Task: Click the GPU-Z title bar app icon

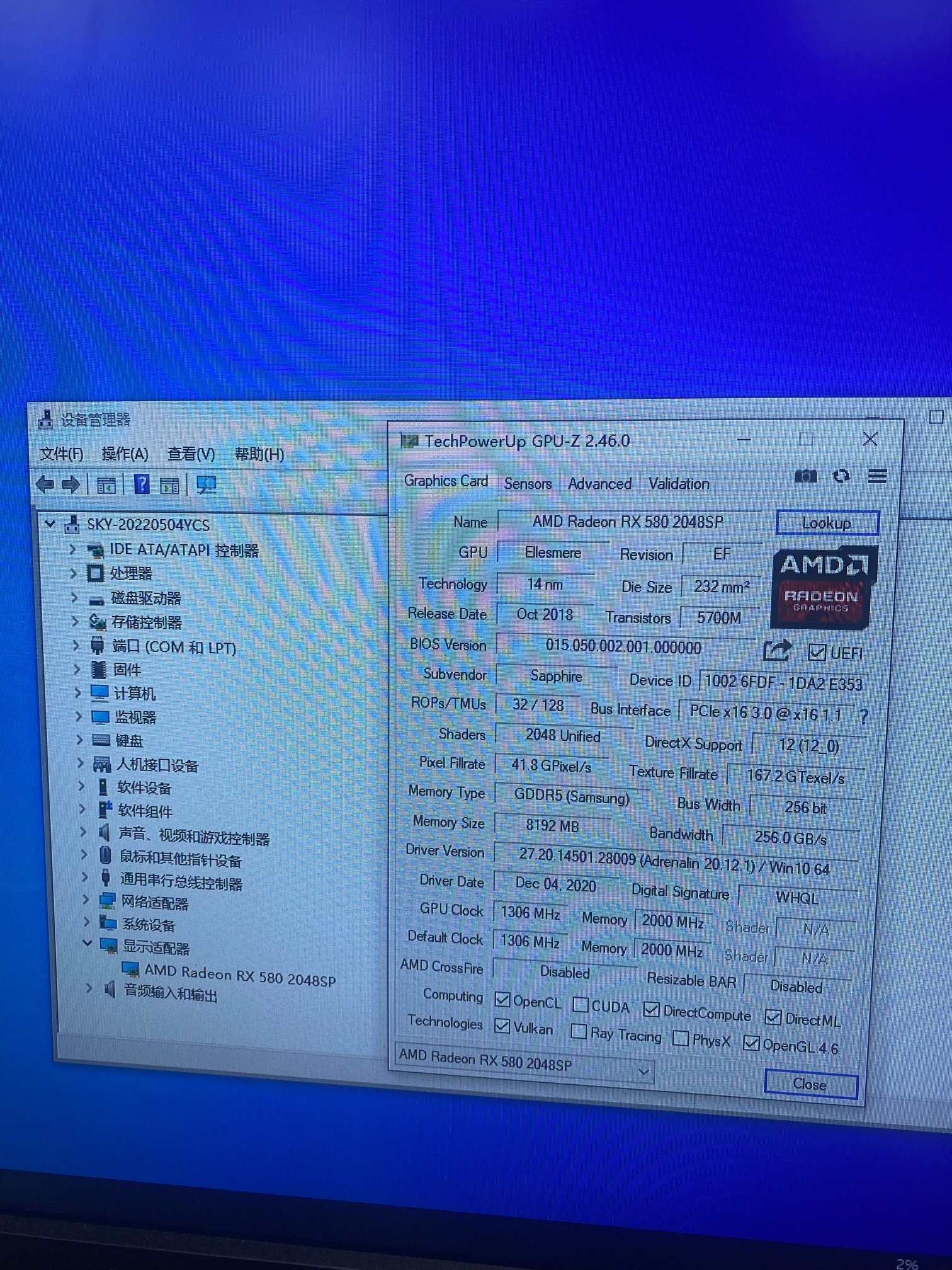Action: (x=409, y=440)
